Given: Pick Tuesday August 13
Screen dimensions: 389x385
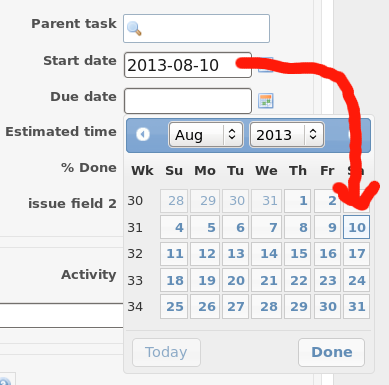Looking at the screenshot, I should pyautogui.click(x=235, y=254).
